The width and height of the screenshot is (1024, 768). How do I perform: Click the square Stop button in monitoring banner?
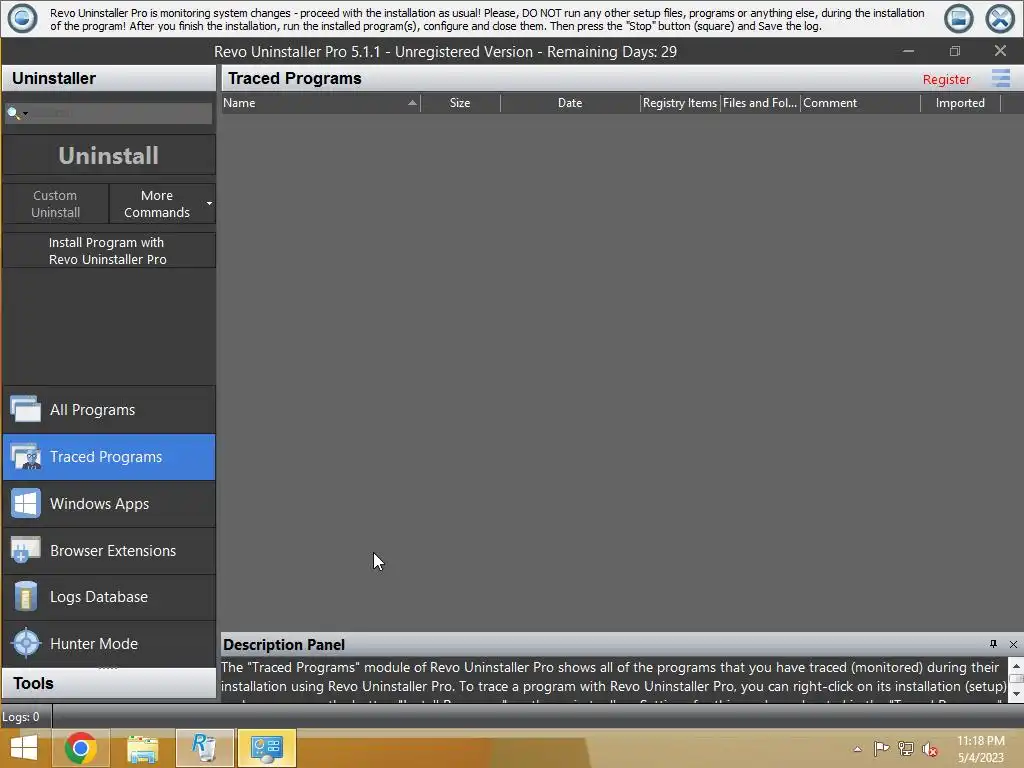[x=958, y=18]
